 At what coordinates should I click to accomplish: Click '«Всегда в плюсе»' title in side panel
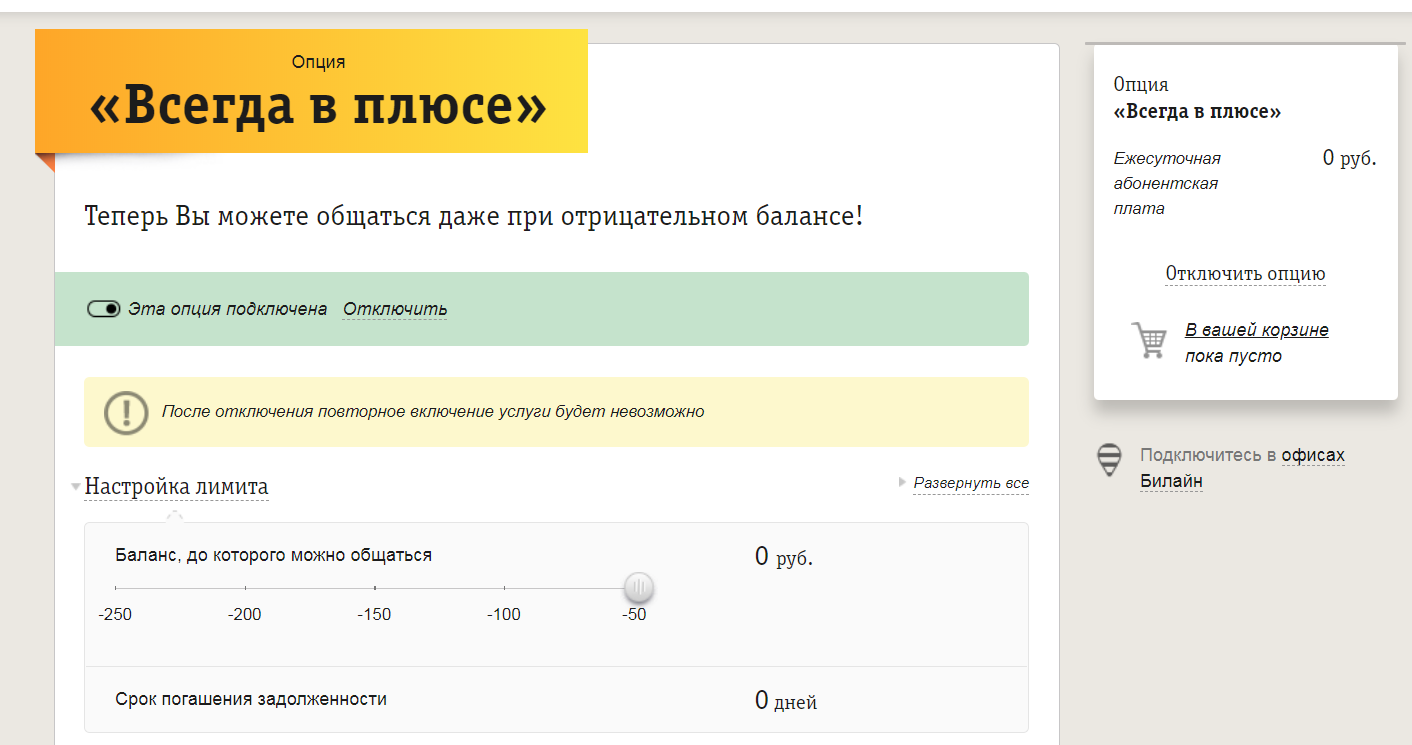[x=1197, y=112]
